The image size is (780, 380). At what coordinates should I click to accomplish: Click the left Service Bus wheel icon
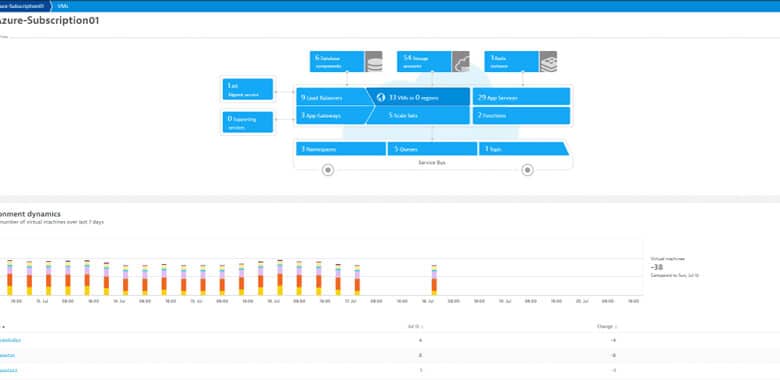click(327, 170)
